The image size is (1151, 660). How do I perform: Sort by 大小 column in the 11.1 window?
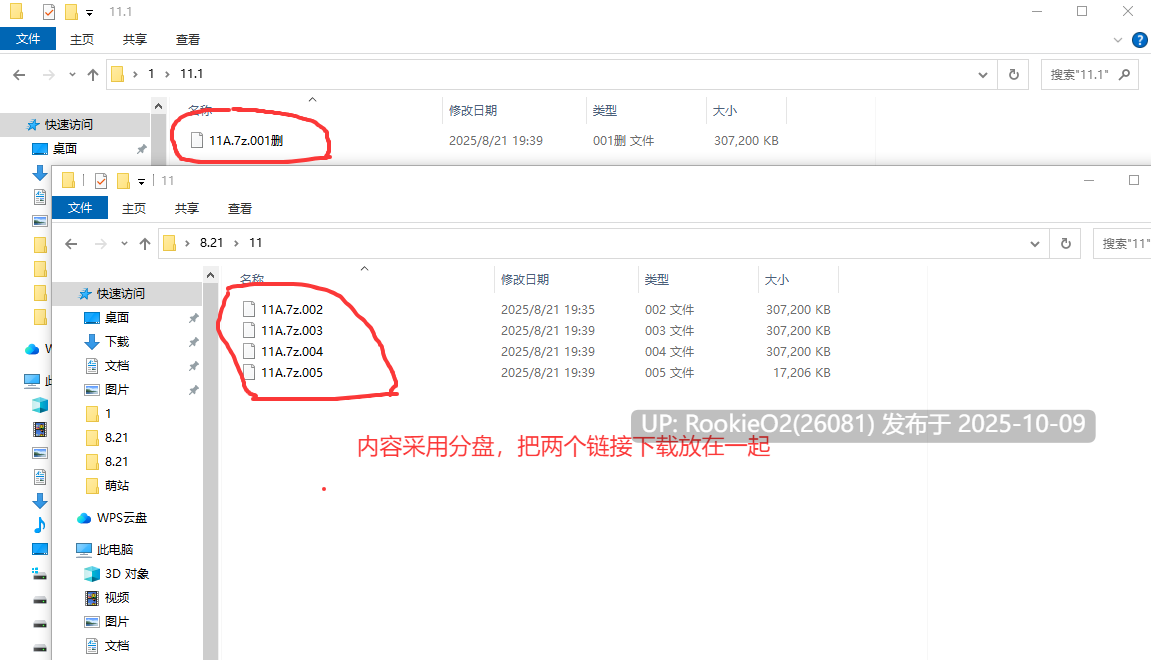(x=725, y=111)
